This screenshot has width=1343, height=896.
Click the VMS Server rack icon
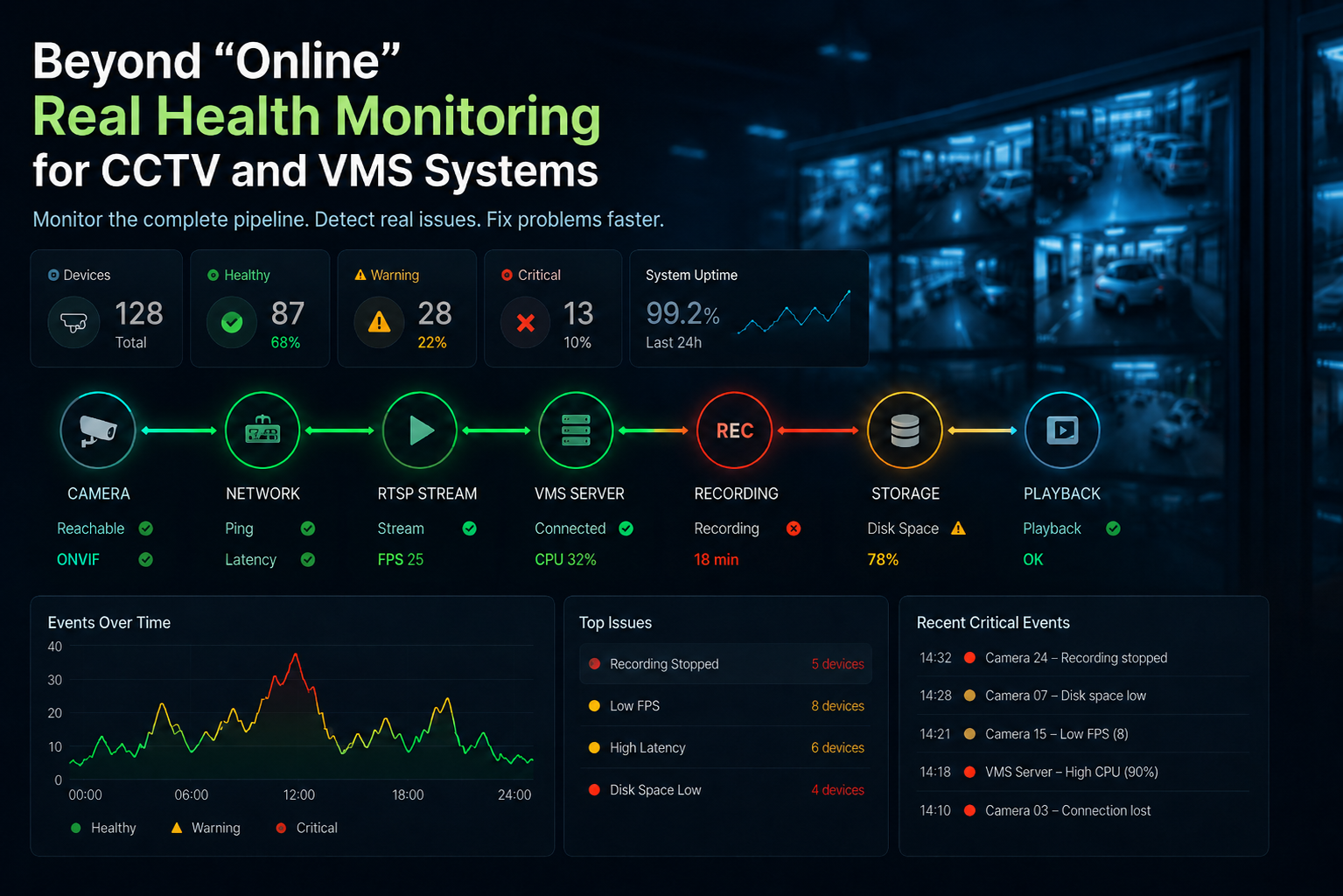(x=576, y=430)
